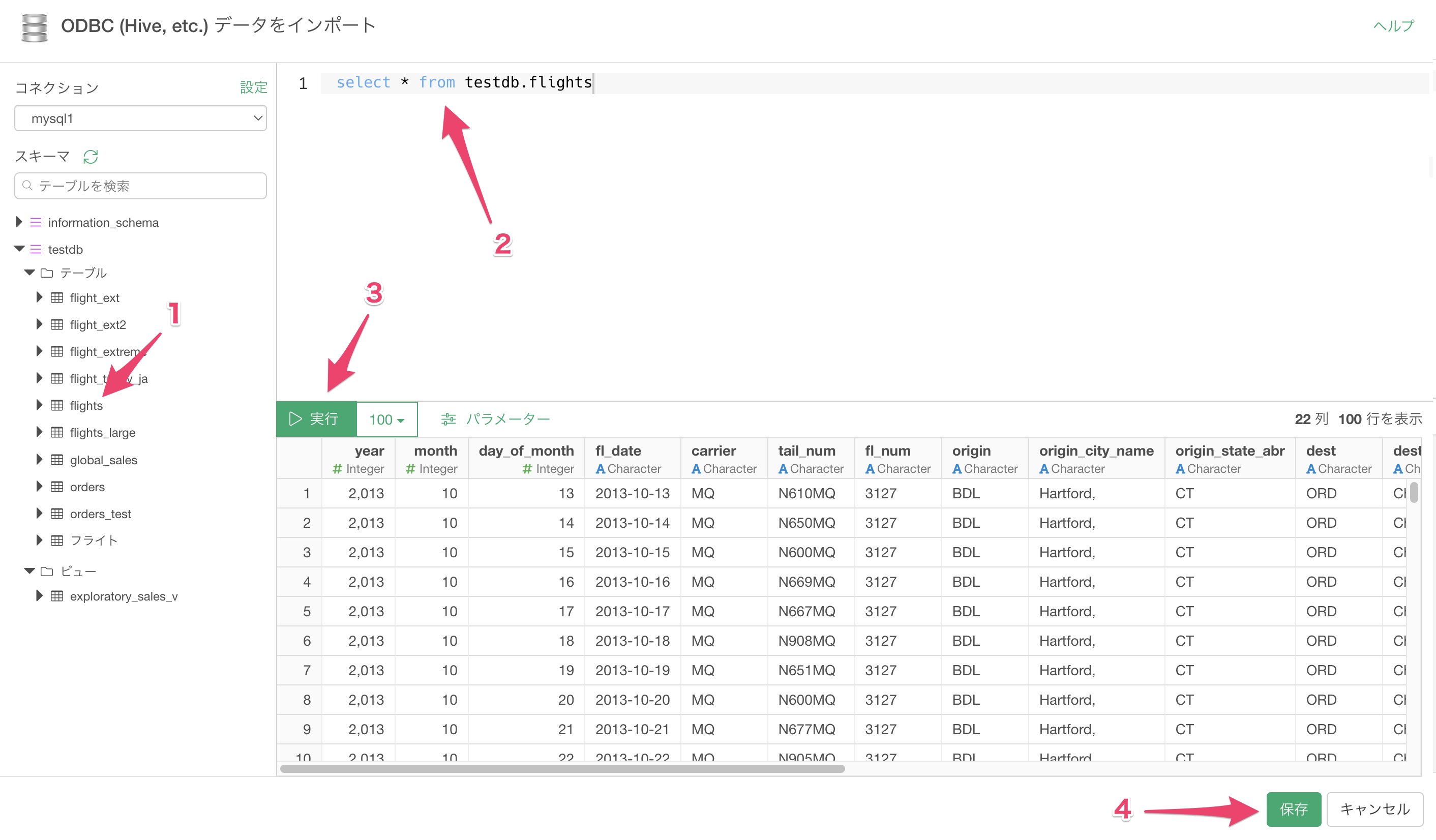This screenshot has height=840, width=1436.
Task: Click the horizontal scrollbar of results table
Action: (562, 769)
